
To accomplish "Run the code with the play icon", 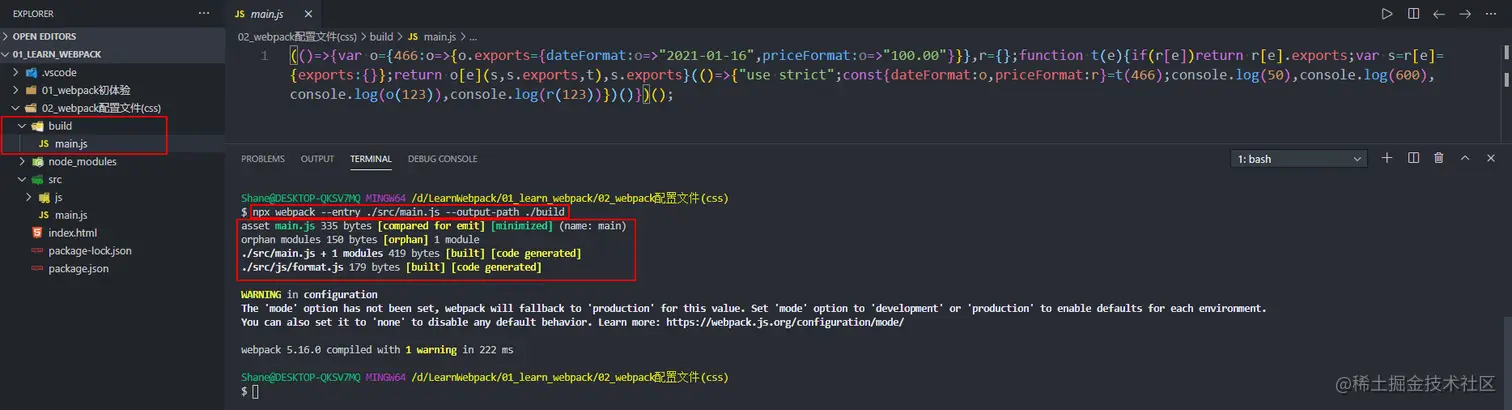I will point(1386,14).
